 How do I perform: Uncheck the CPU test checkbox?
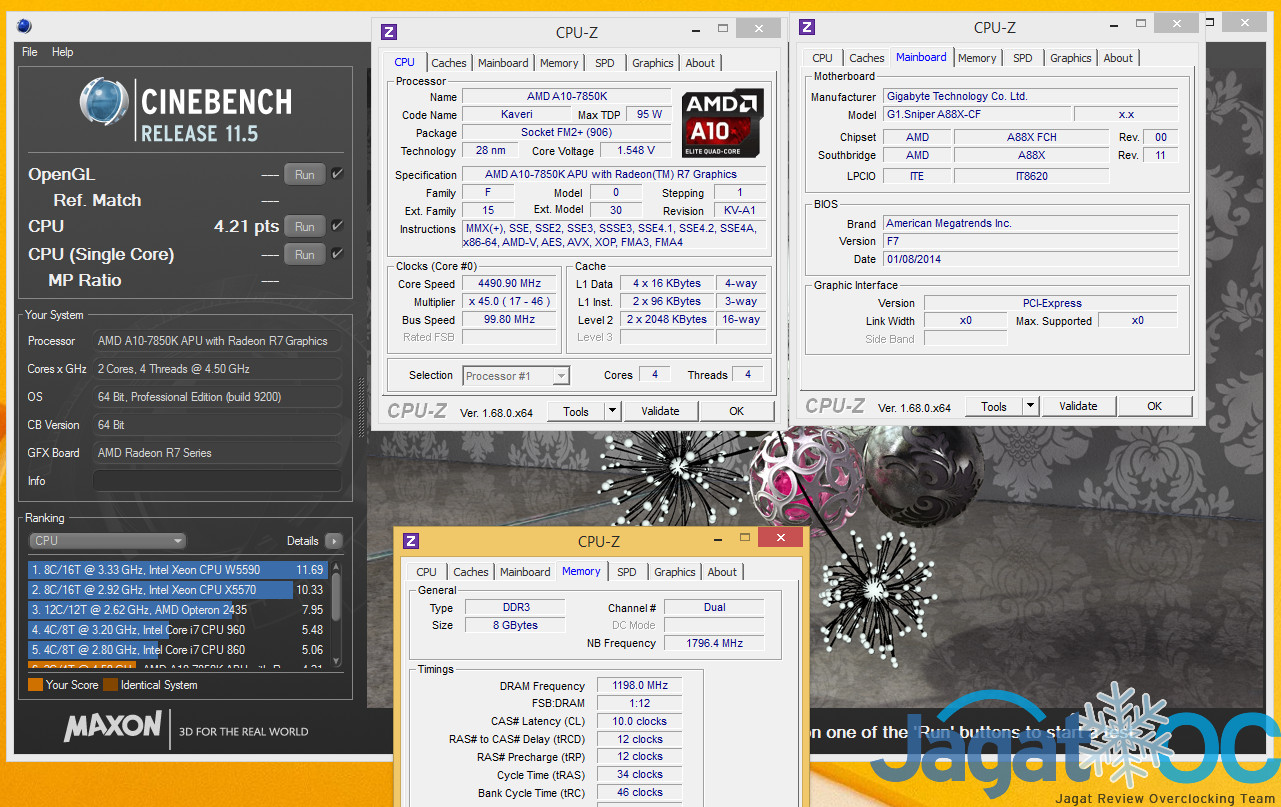click(x=337, y=226)
